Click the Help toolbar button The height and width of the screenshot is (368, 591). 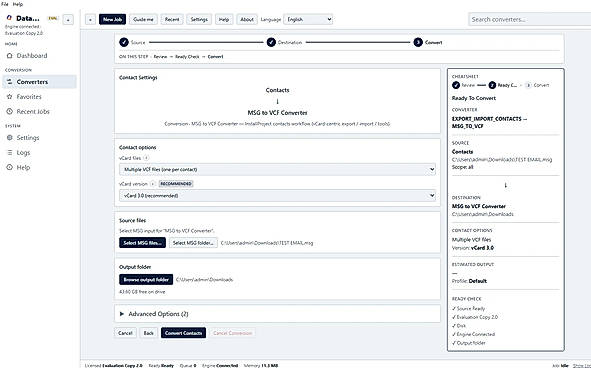click(224, 20)
